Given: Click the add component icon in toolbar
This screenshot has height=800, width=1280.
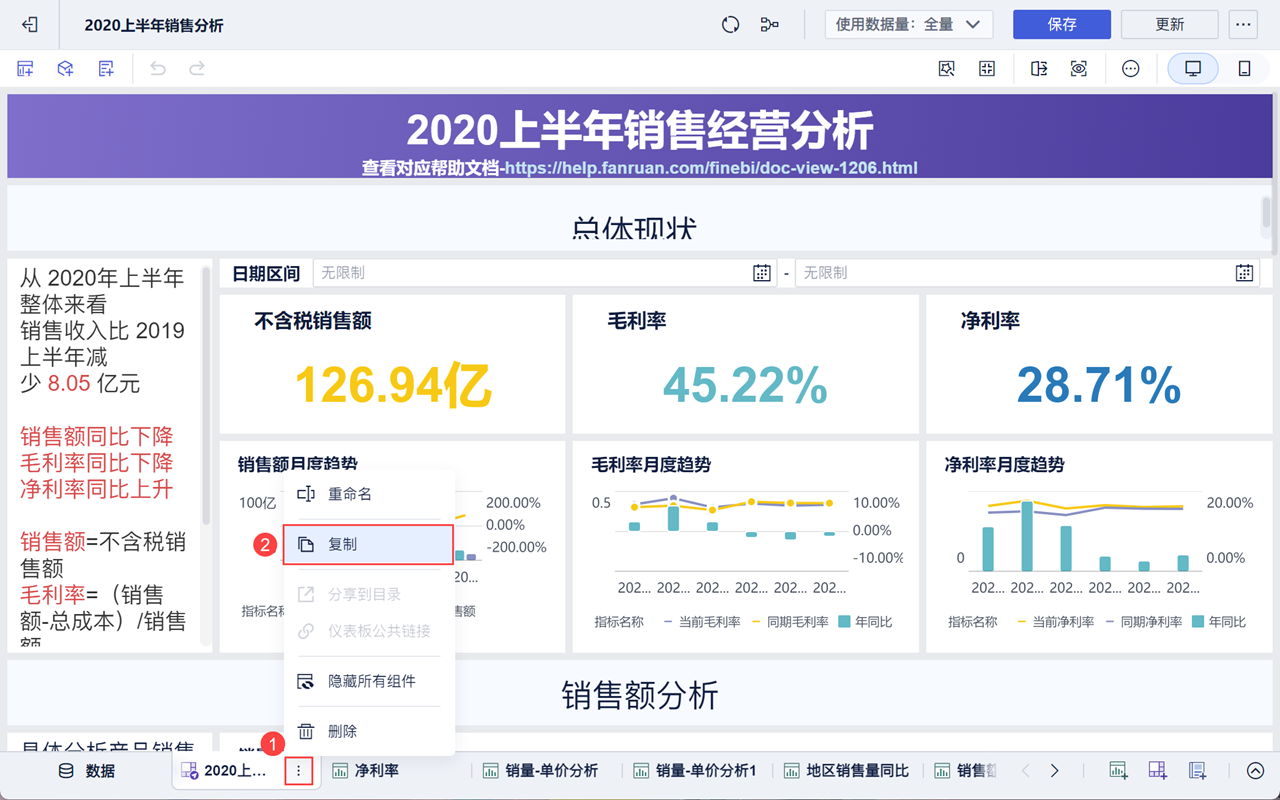Looking at the screenshot, I should point(25,69).
